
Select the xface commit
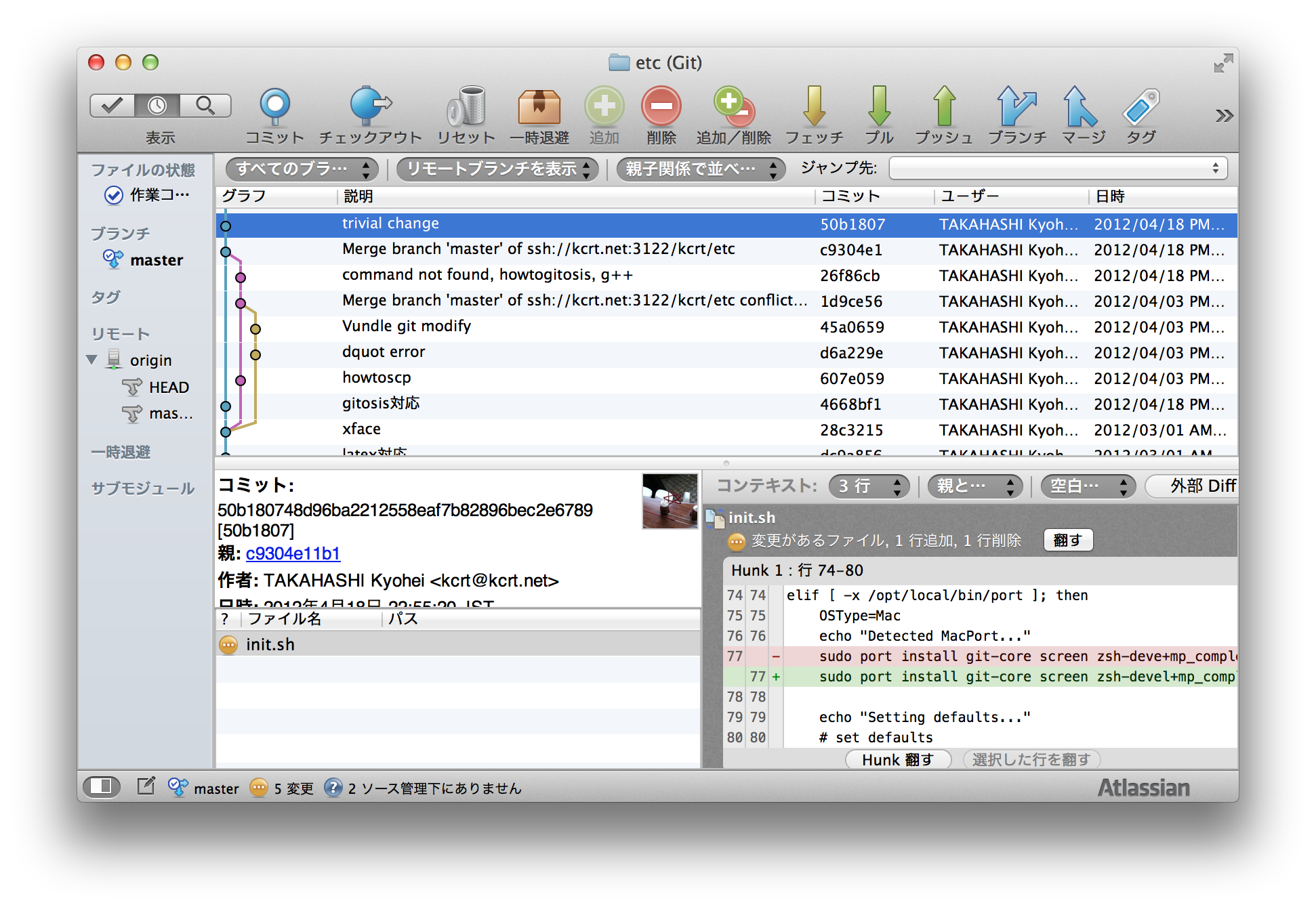(x=726, y=430)
